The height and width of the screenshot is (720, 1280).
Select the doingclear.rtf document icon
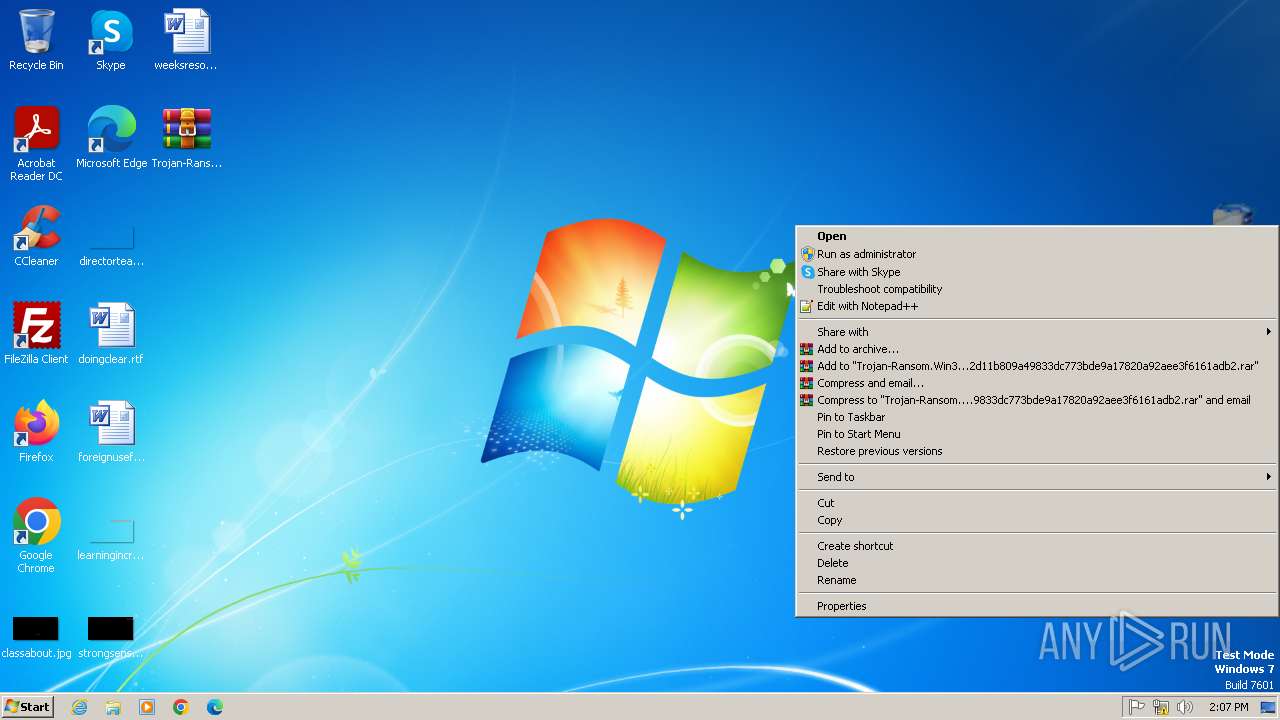click(111, 334)
